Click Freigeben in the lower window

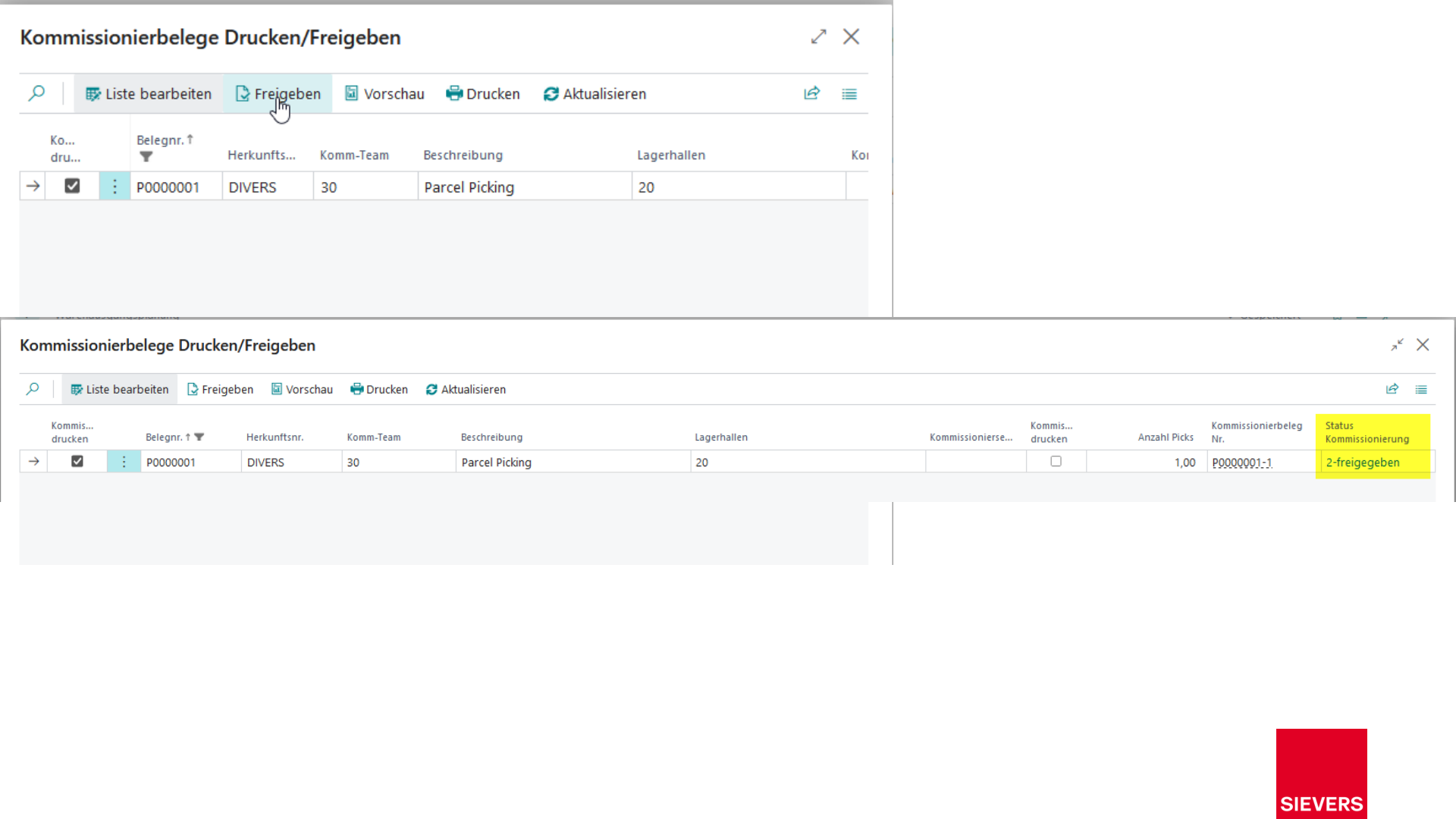tap(220, 389)
